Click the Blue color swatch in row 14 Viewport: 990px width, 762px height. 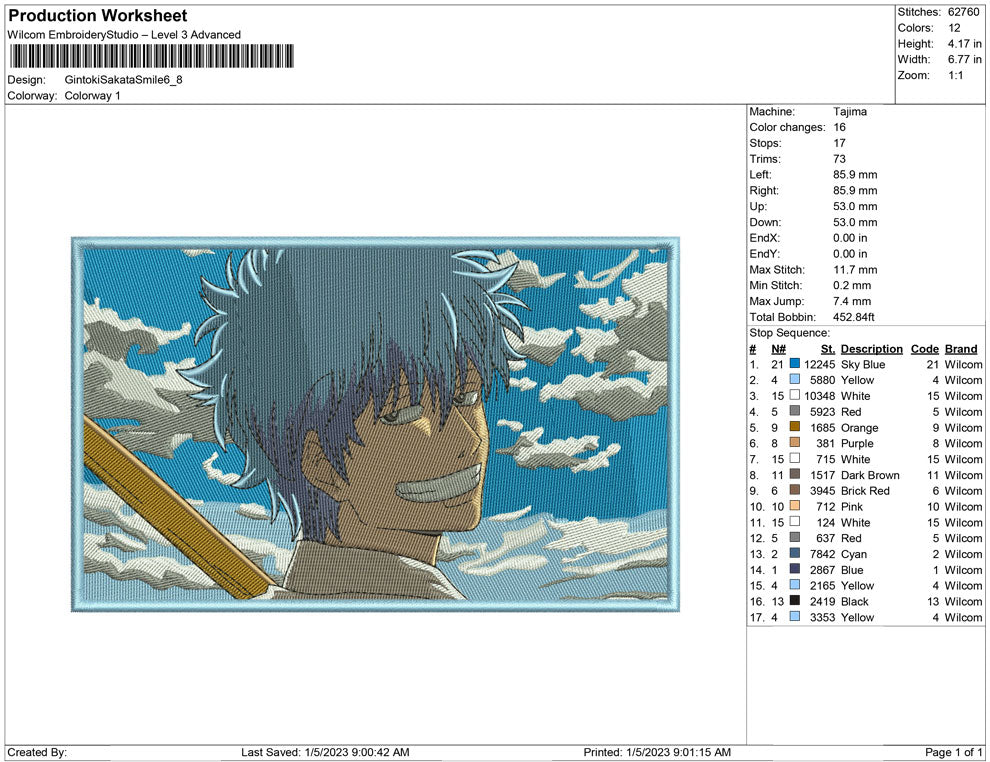tap(795, 569)
